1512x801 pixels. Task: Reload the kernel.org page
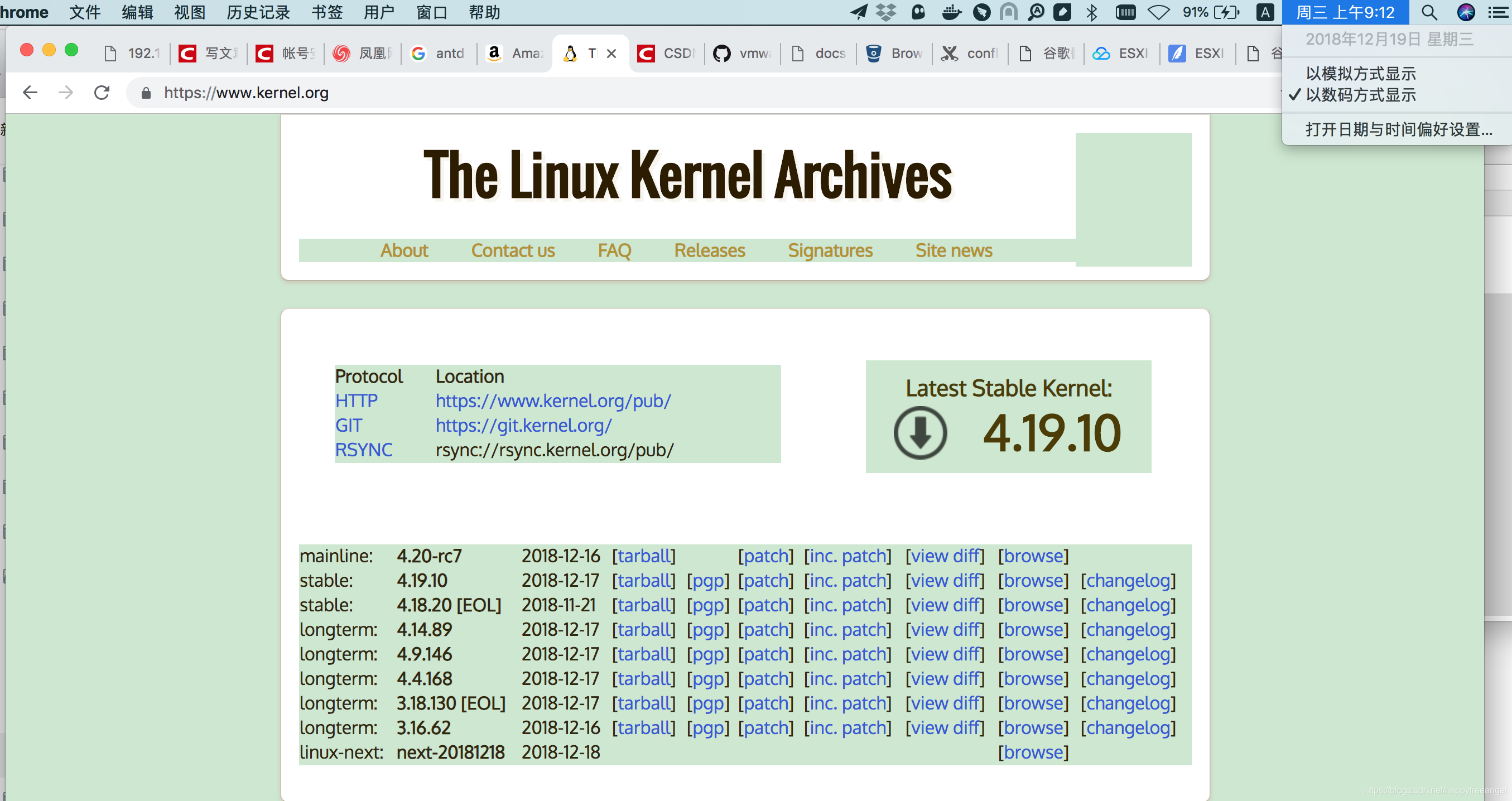coord(102,93)
